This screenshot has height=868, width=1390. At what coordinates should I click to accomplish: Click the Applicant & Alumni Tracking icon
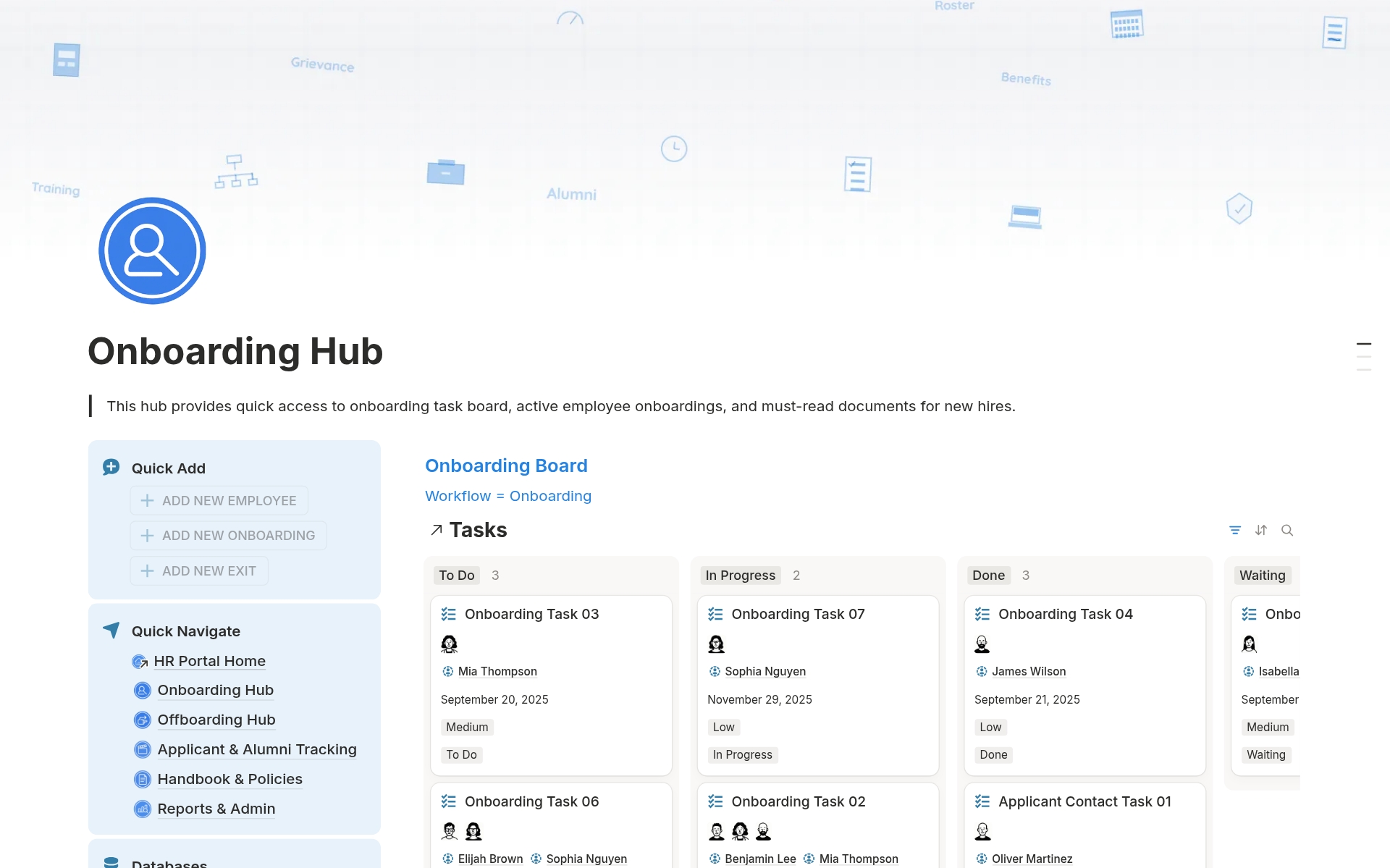[x=143, y=750]
